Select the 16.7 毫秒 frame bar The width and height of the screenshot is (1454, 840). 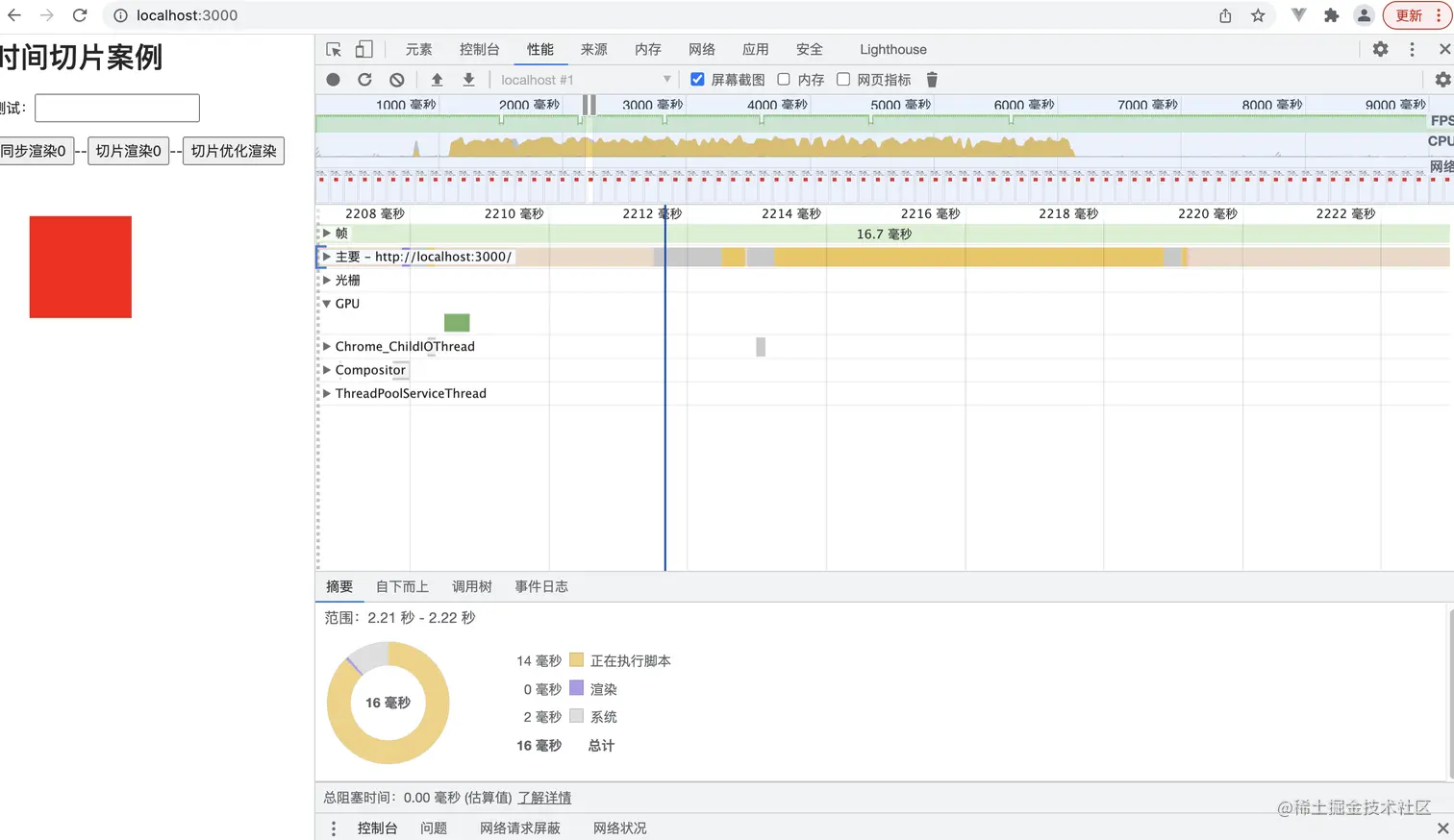[x=885, y=234]
